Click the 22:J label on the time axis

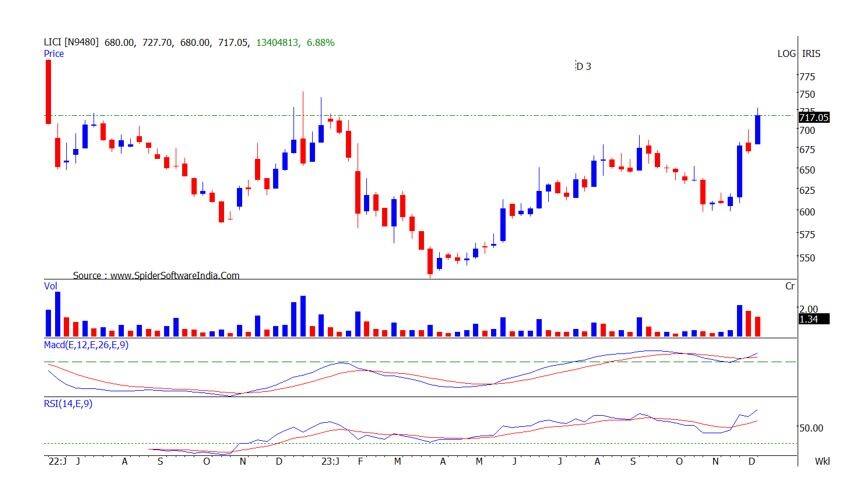coord(56,462)
